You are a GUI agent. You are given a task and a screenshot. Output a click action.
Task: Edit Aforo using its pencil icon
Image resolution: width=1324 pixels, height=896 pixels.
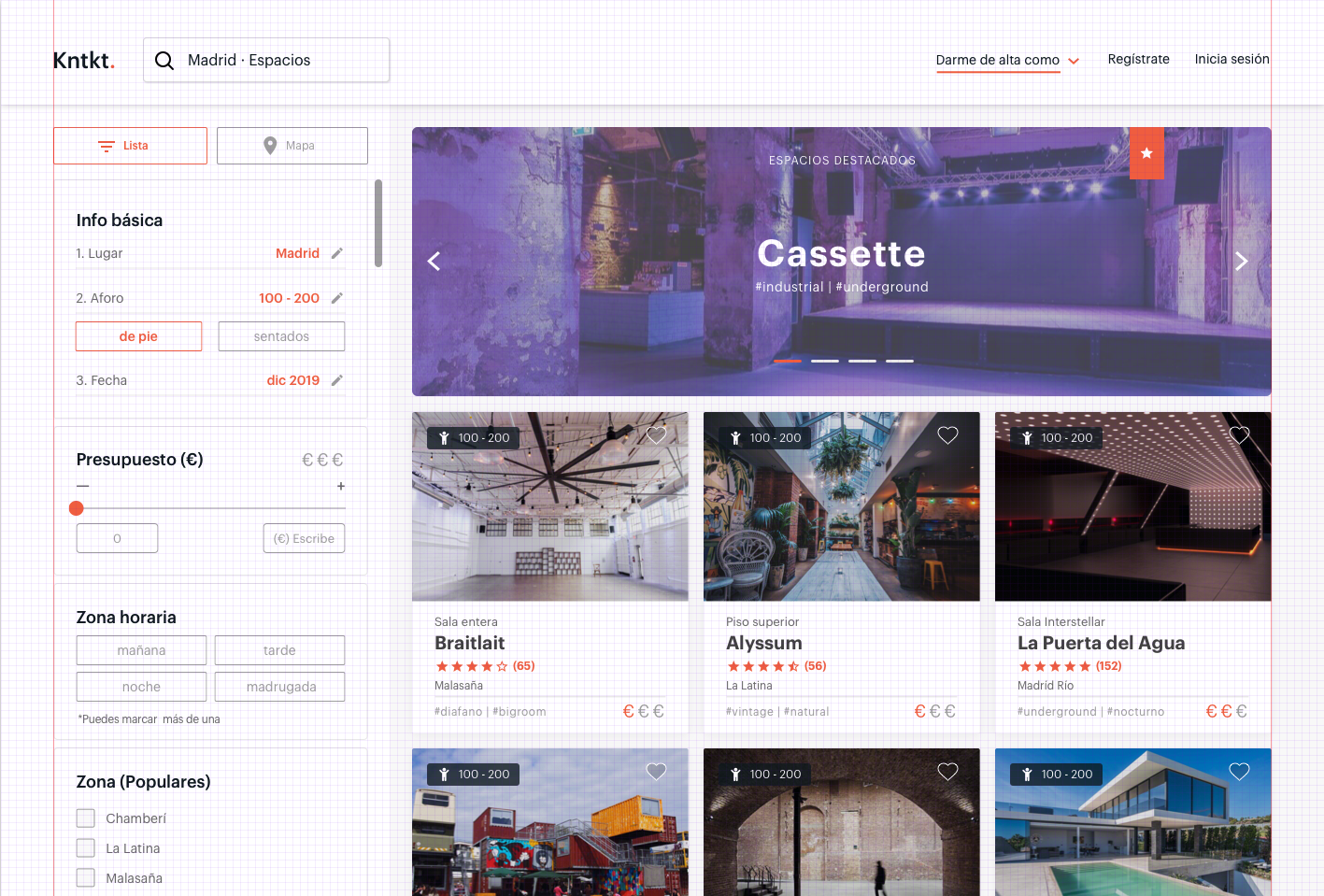coord(337,298)
